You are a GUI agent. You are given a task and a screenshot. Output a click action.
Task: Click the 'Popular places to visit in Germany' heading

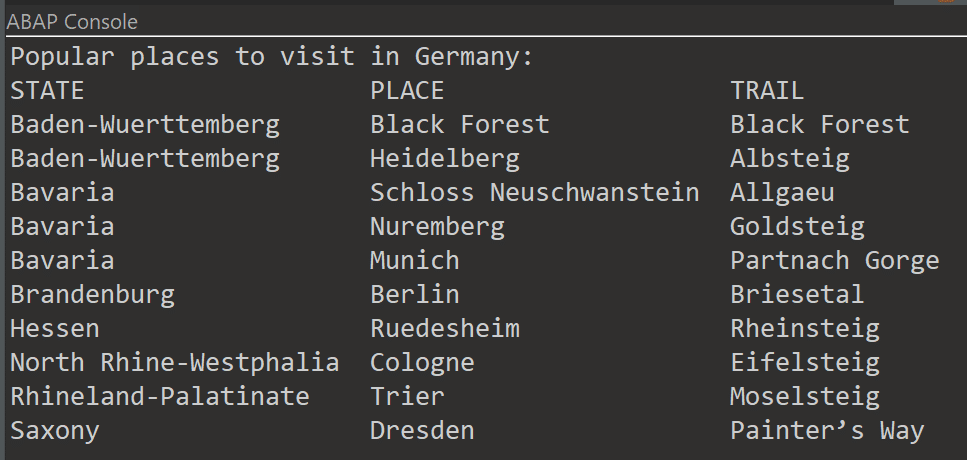click(272, 56)
